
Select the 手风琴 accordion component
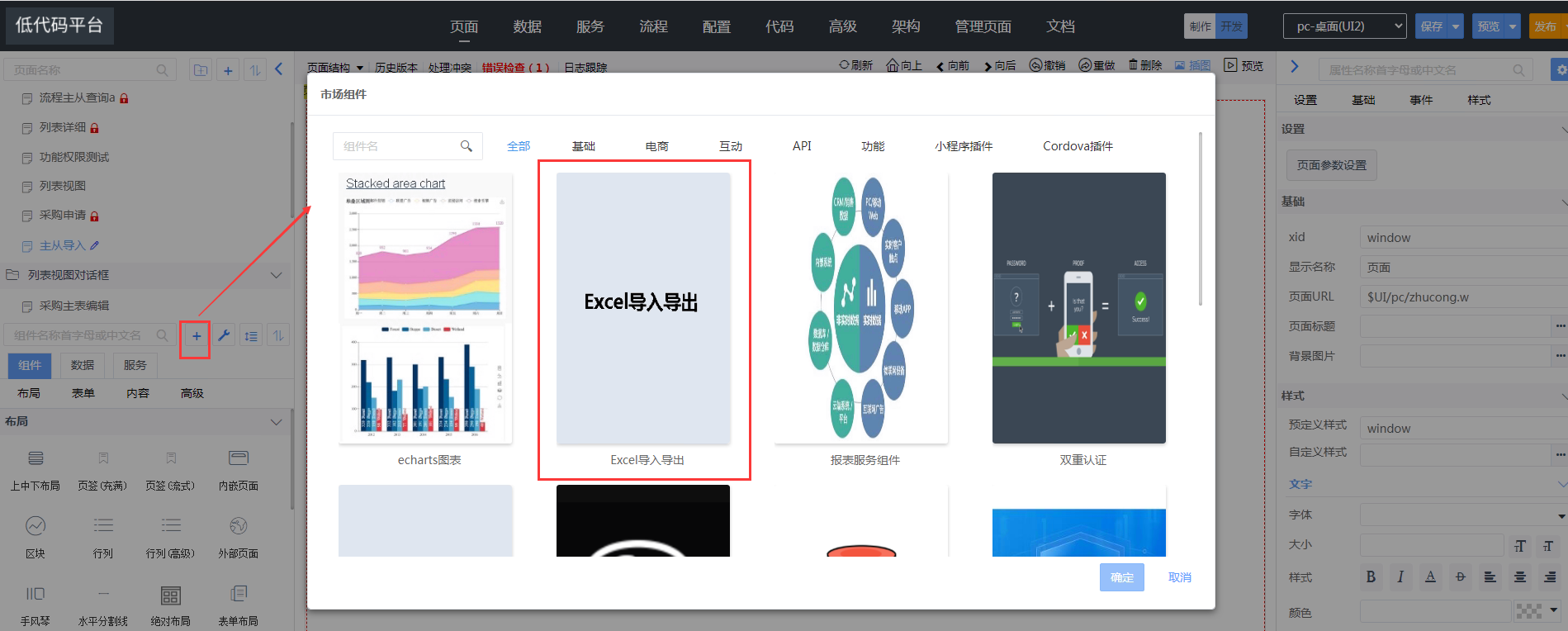pos(36,605)
